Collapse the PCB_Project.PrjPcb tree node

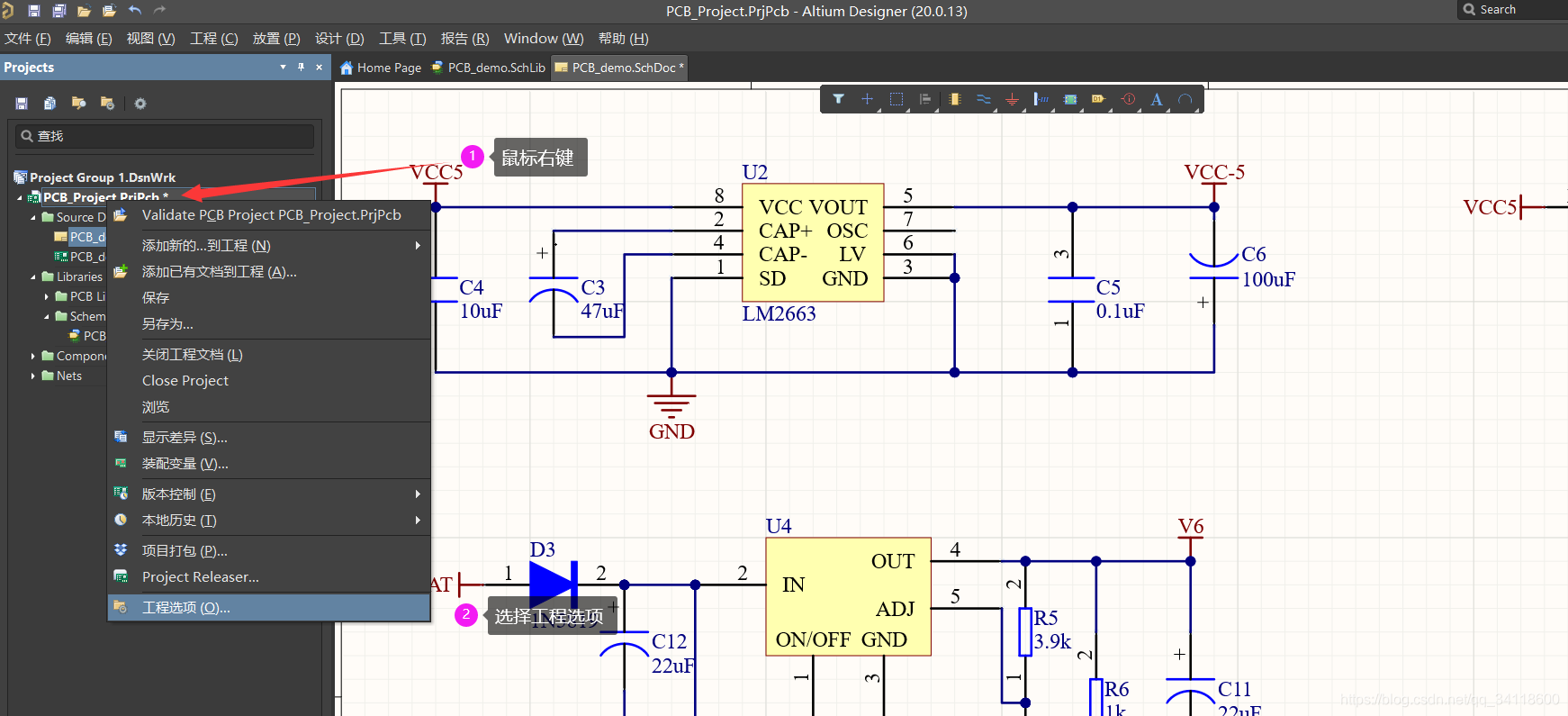click(x=20, y=197)
